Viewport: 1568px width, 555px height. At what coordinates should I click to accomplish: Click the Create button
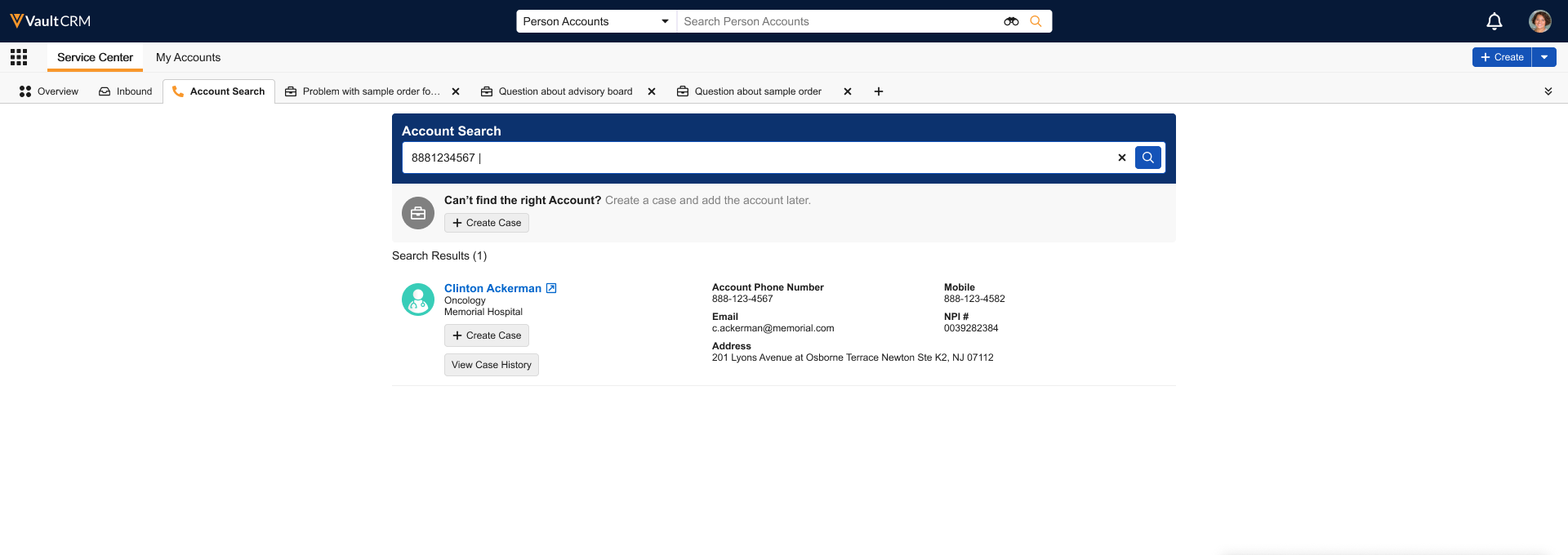[1502, 57]
